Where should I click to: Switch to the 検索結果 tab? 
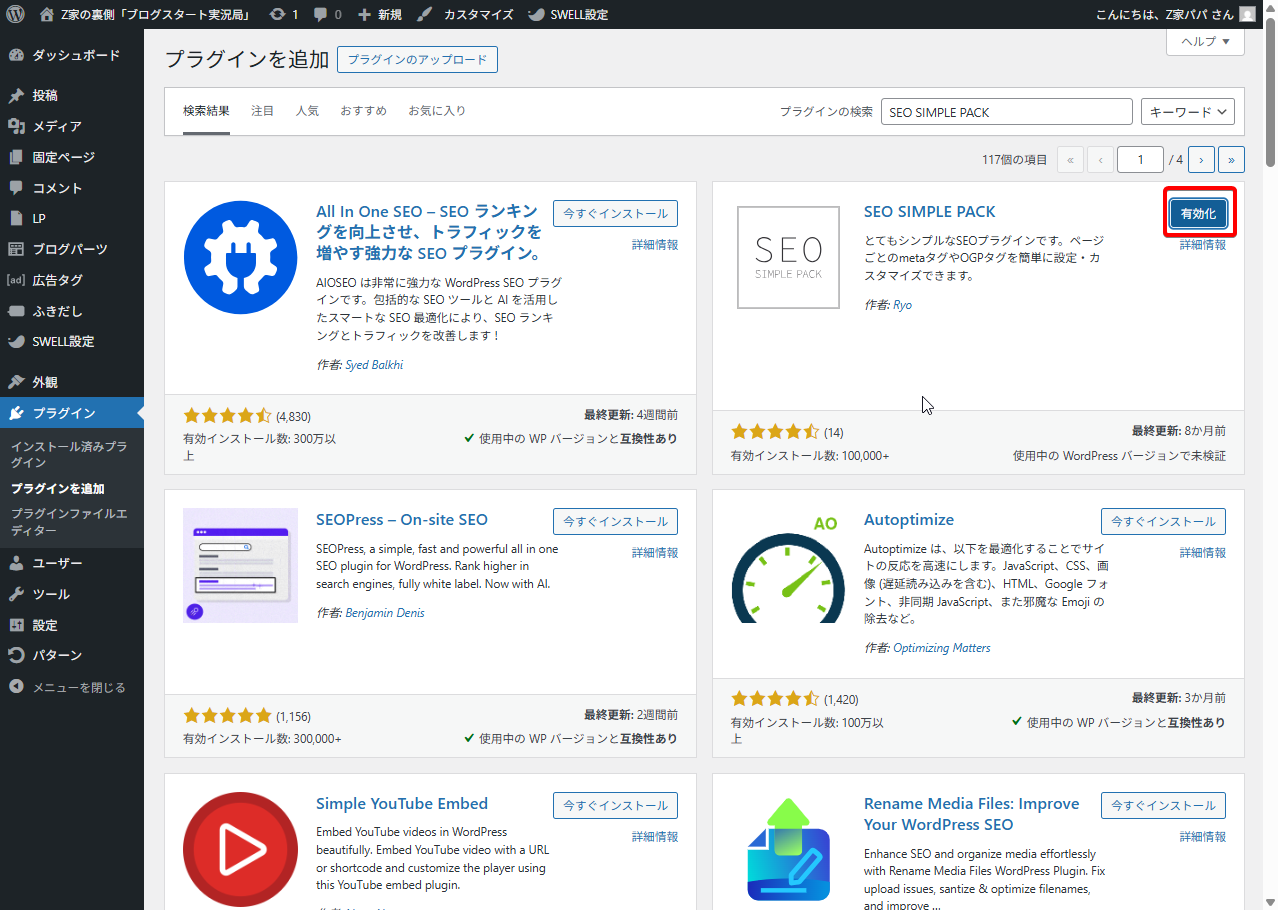(x=206, y=111)
